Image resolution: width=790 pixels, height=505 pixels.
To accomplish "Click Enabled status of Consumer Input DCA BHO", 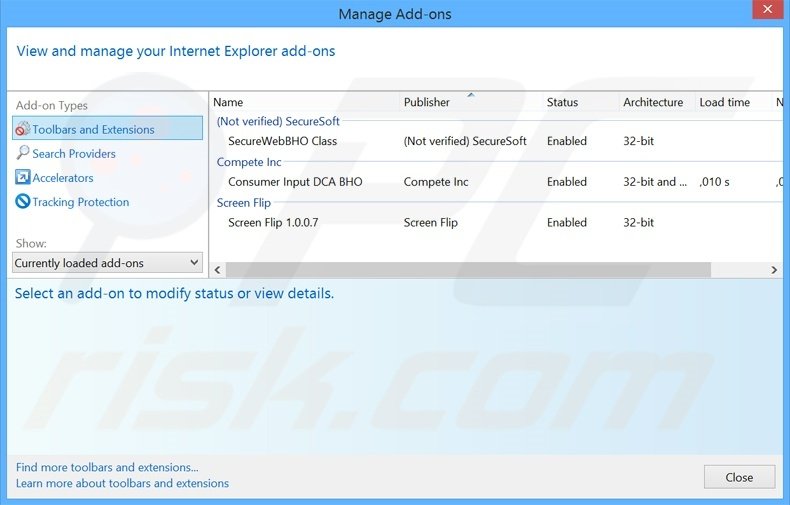I will tap(567, 182).
